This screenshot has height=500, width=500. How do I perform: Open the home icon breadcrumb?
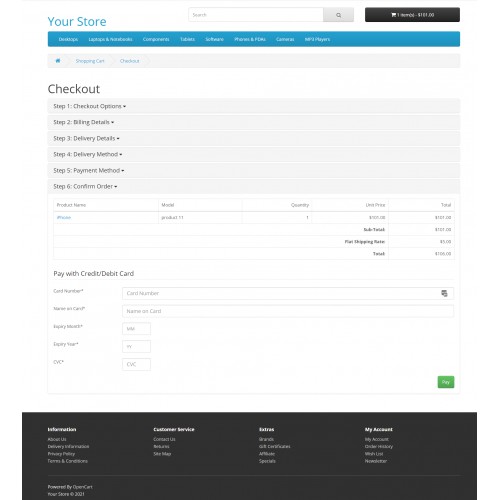tap(58, 61)
